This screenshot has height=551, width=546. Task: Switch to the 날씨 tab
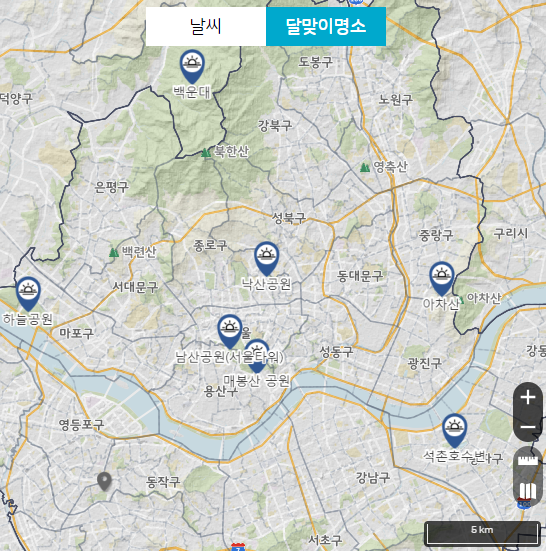206,26
